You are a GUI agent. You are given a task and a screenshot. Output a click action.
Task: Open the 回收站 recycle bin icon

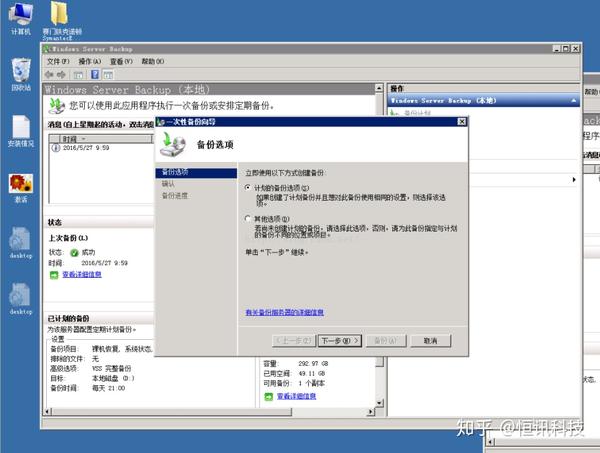(21, 75)
